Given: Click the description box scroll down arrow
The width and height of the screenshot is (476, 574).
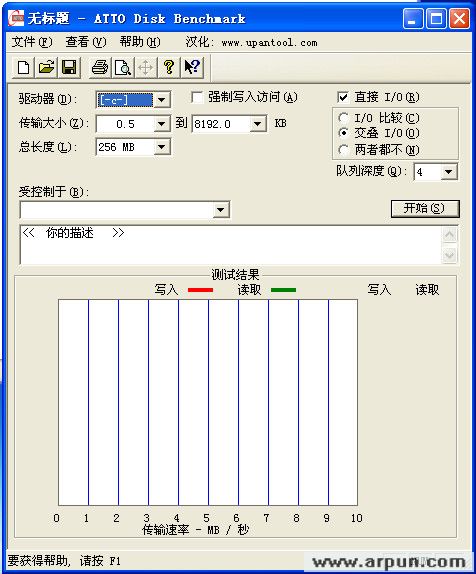Looking at the screenshot, I should pos(450,255).
